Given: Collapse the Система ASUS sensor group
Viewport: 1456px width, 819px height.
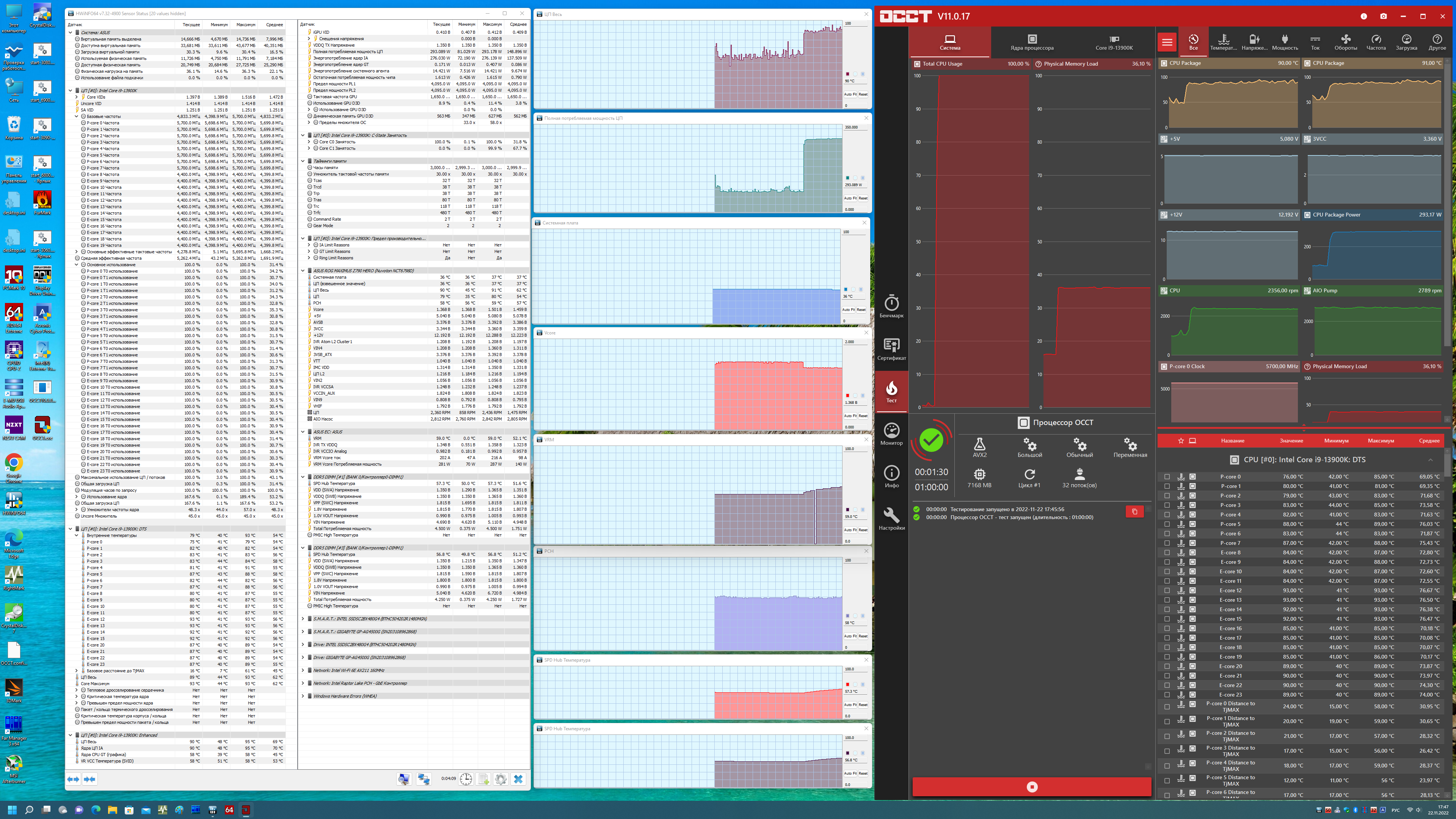Looking at the screenshot, I should tap(71, 32).
